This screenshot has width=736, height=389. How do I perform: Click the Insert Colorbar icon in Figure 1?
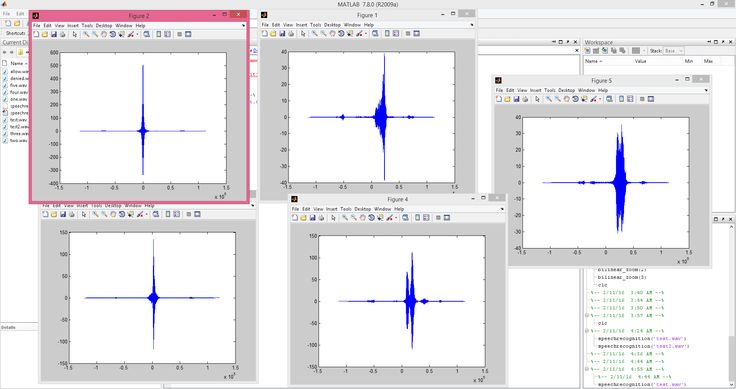(x=387, y=34)
